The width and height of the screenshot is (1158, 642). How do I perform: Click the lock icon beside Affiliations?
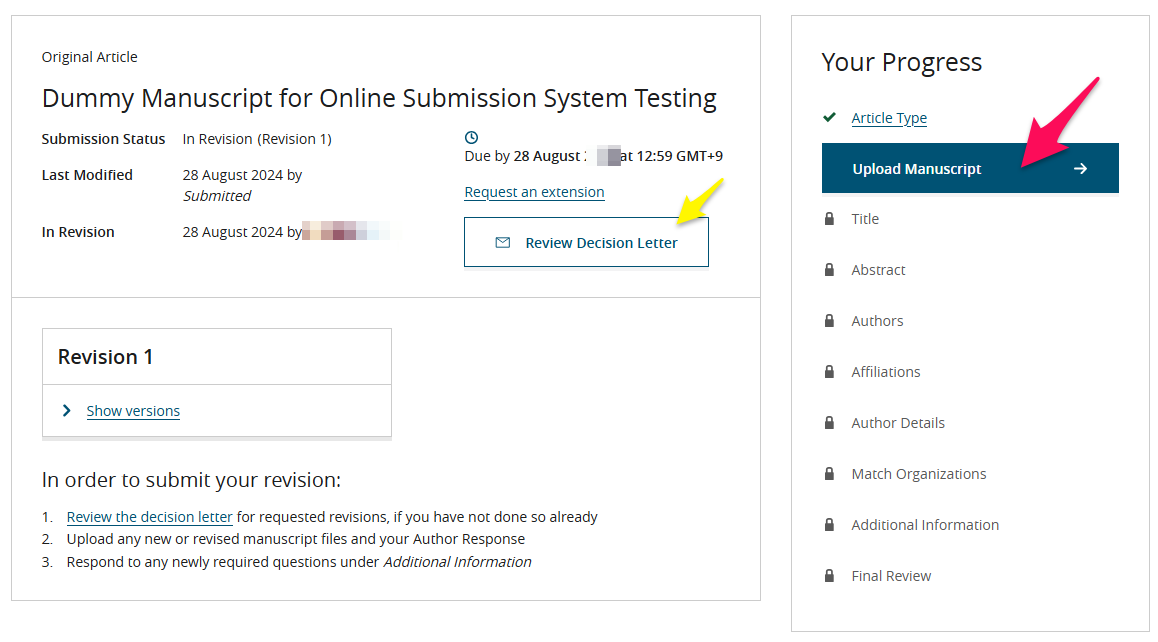[829, 372]
